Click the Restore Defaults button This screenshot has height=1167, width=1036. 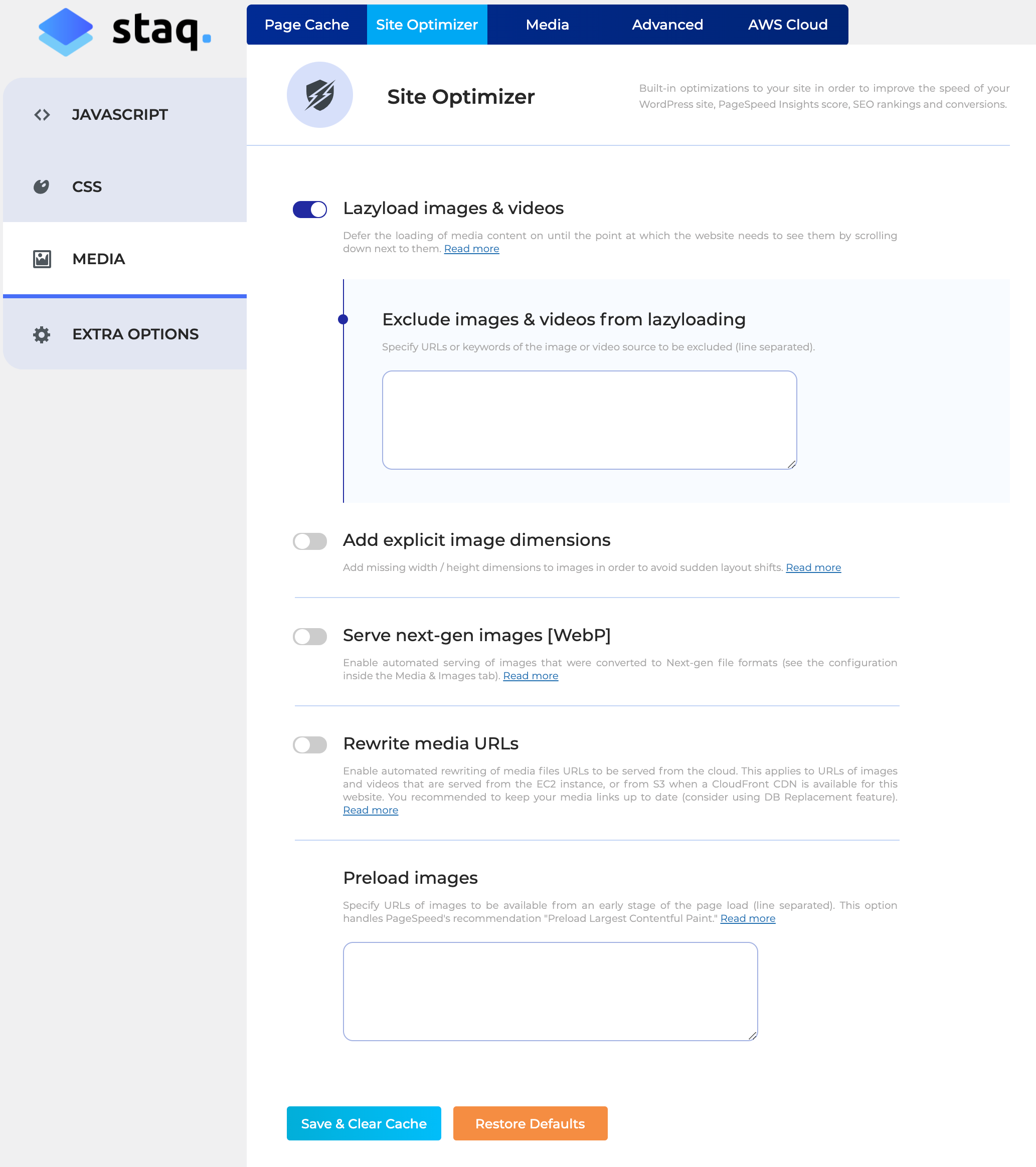pyautogui.click(x=530, y=1123)
